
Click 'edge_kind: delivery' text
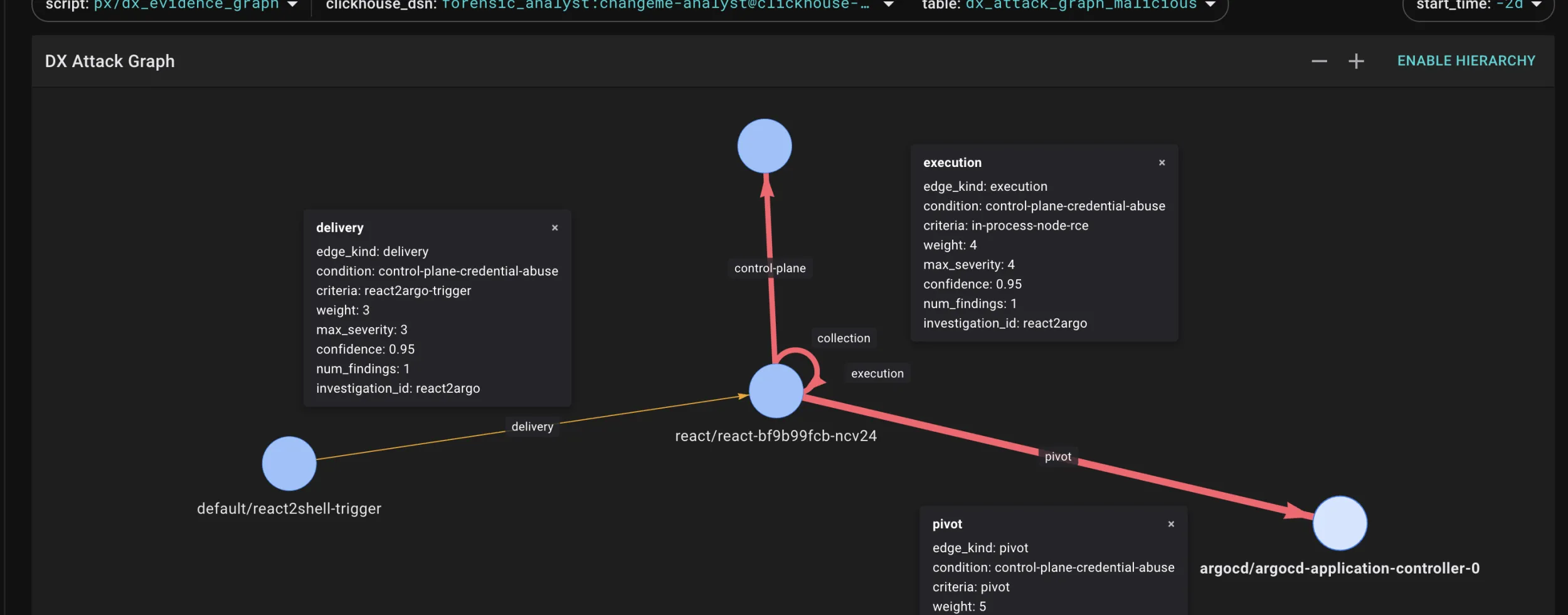(x=373, y=252)
